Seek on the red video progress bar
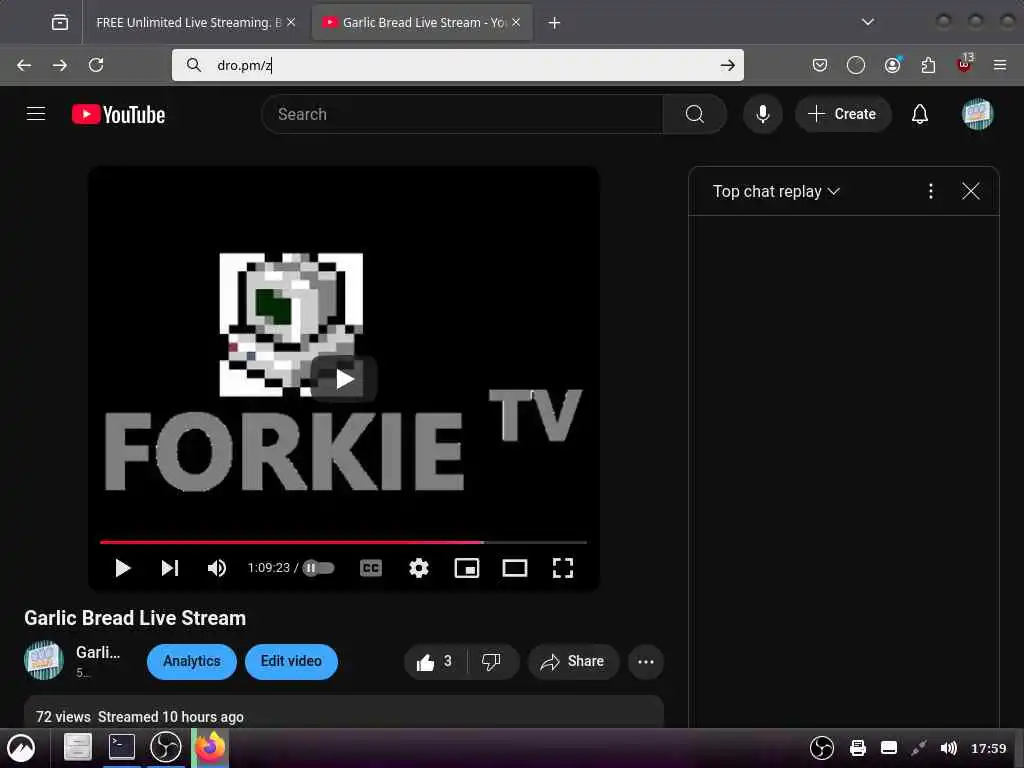Image resolution: width=1024 pixels, height=768 pixels. point(344,542)
